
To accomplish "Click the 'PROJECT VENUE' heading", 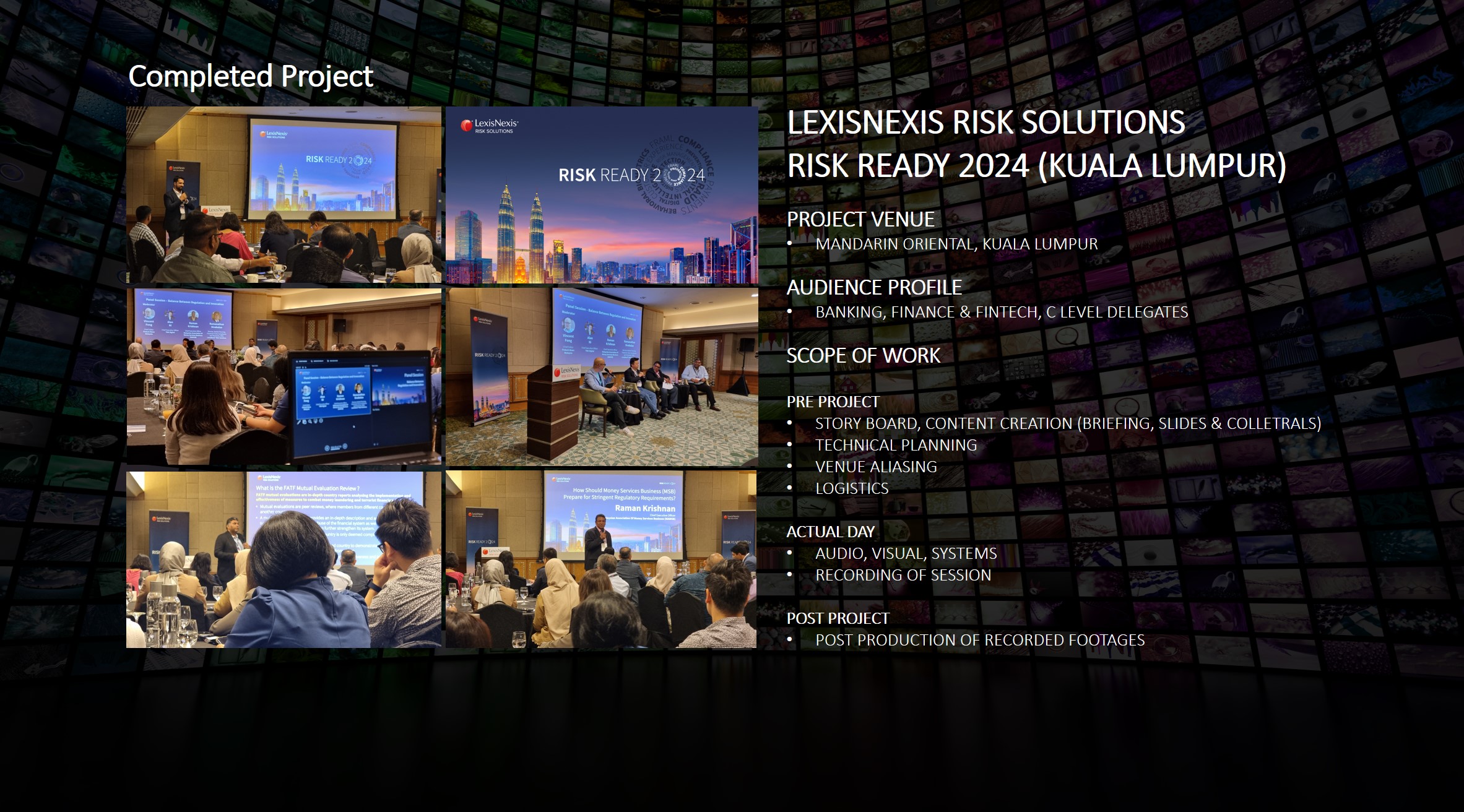I will click(x=860, y=219).
